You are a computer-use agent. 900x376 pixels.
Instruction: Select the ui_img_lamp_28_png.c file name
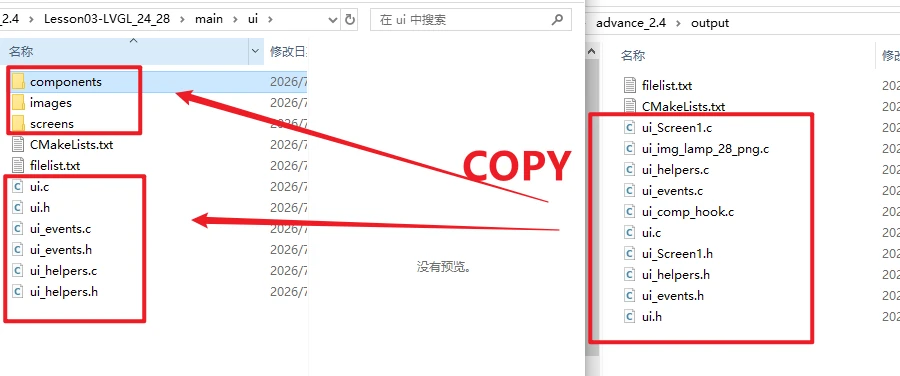coord(705,149)
